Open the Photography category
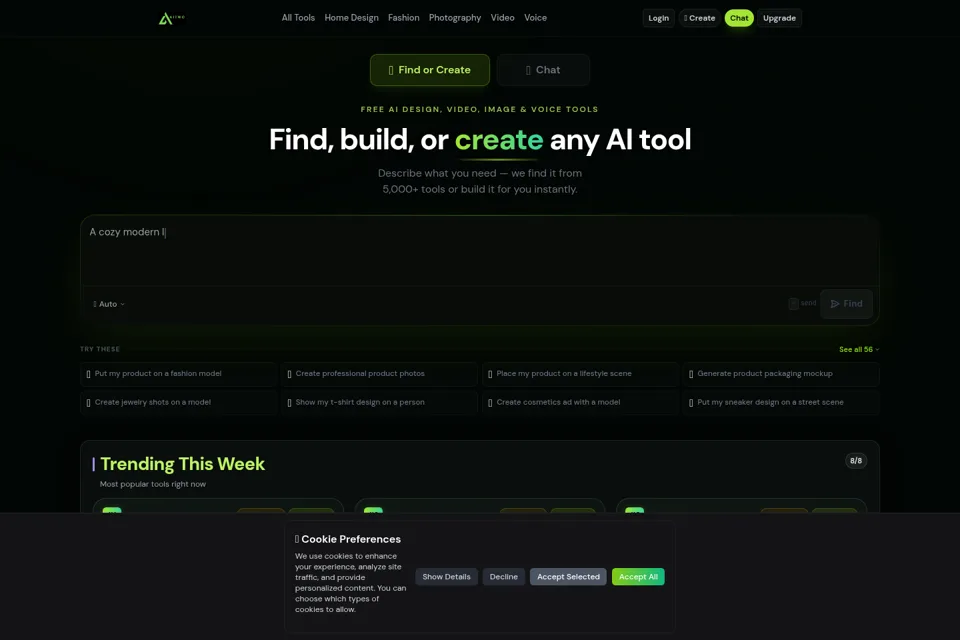Screen dimensions: 960x640 click(x=455, y=18)
